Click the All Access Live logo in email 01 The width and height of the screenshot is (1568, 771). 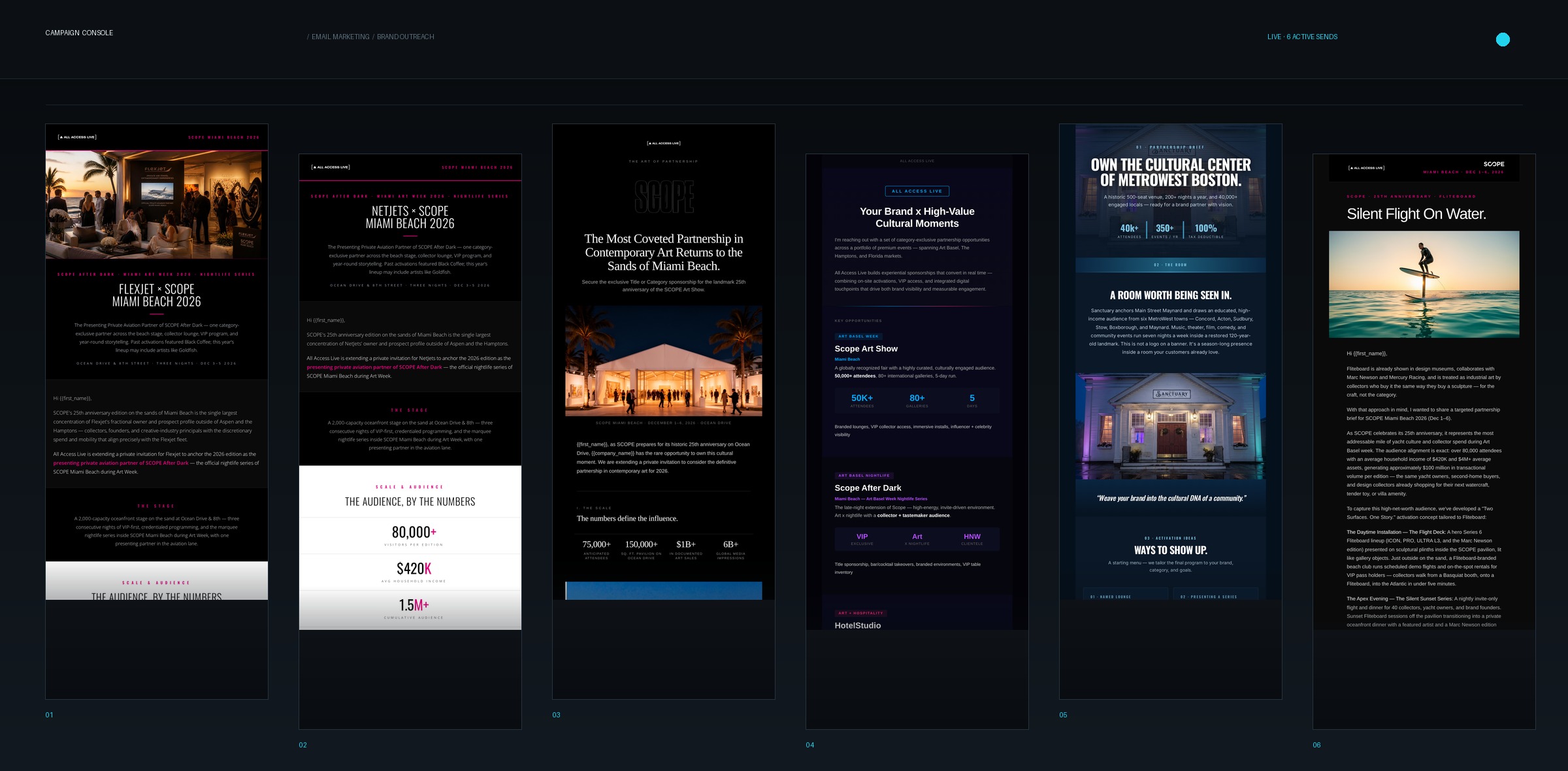pyautogui.click(x=77, y=137)
